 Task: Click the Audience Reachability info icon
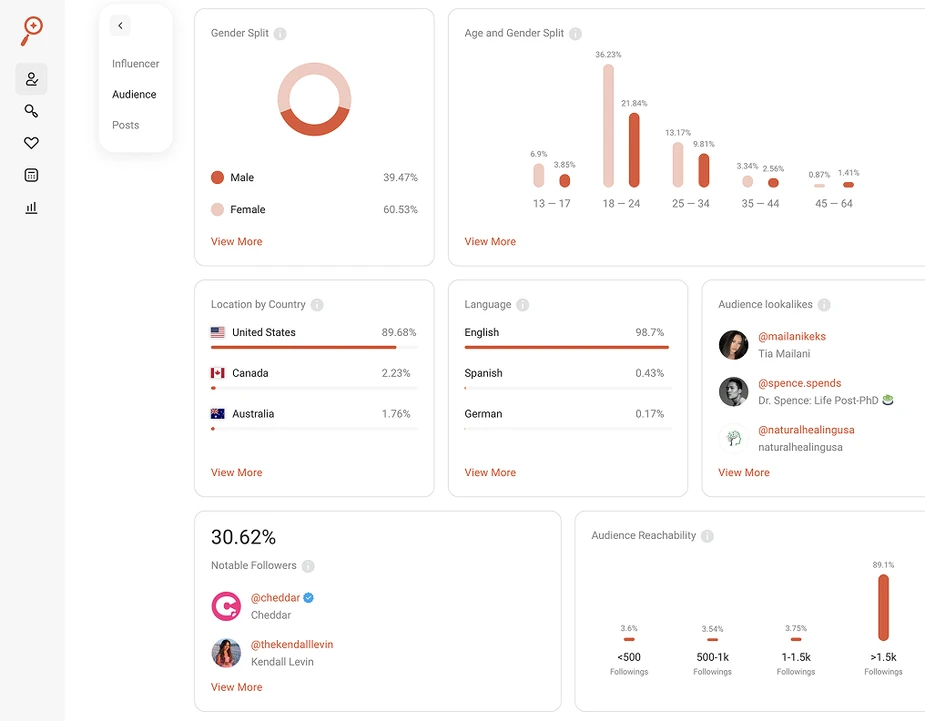708,535
